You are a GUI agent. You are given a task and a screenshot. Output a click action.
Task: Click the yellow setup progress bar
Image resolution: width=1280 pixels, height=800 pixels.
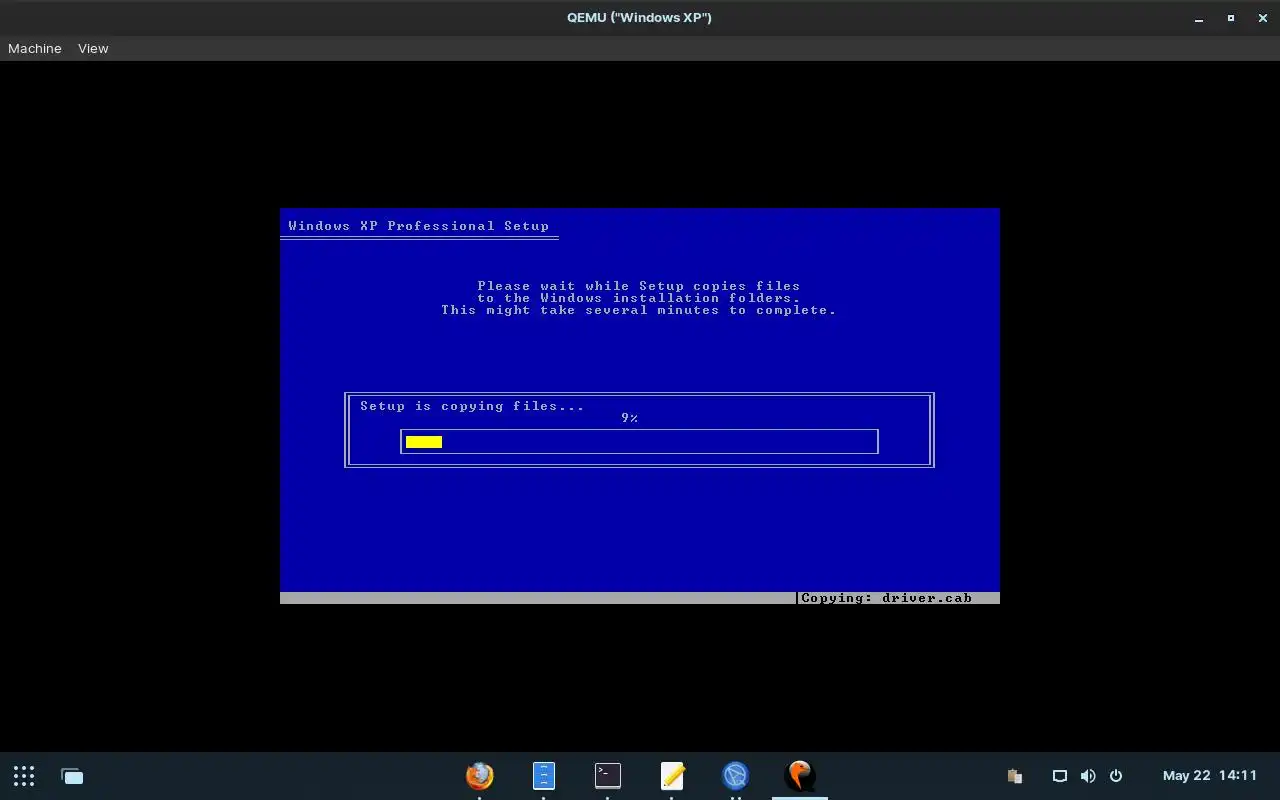[x=424, y=442]
